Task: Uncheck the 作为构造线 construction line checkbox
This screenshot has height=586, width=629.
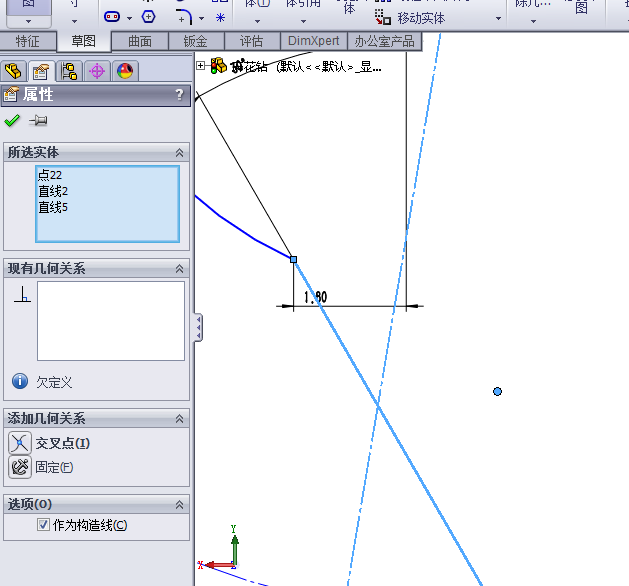Action: tap(43, 525)
